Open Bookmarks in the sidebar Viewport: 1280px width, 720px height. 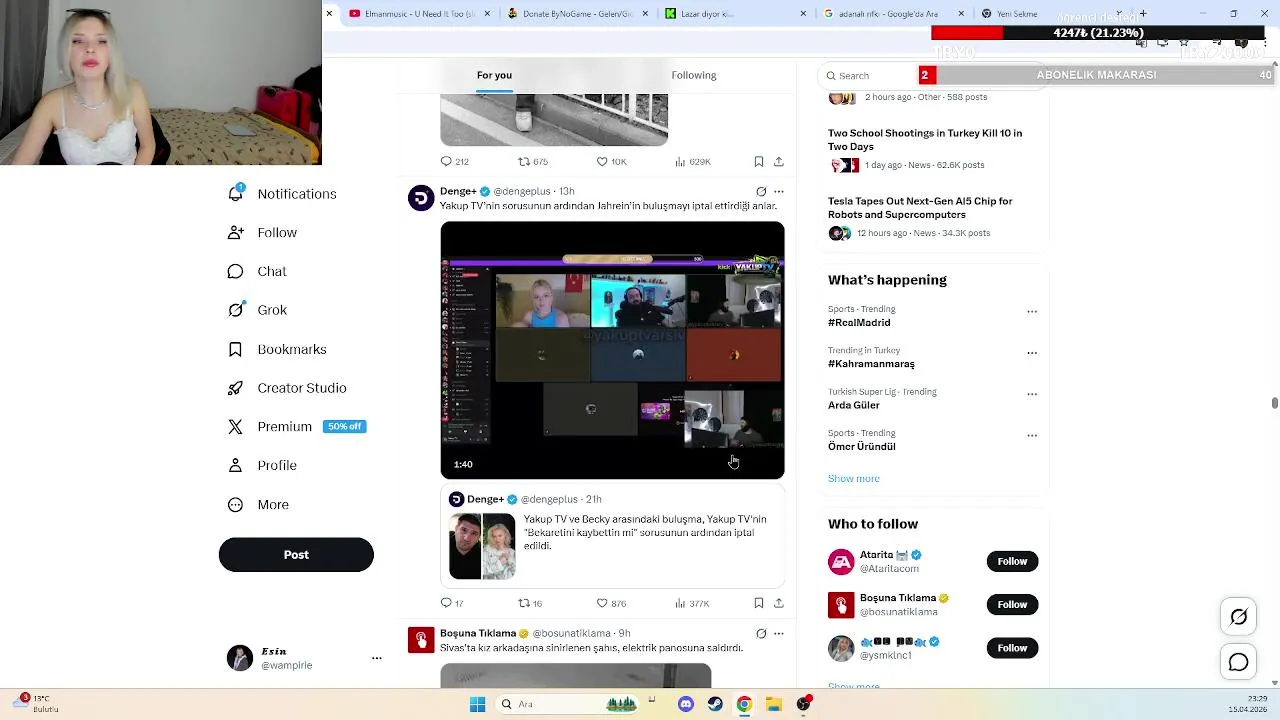click(x=277, y=349)
